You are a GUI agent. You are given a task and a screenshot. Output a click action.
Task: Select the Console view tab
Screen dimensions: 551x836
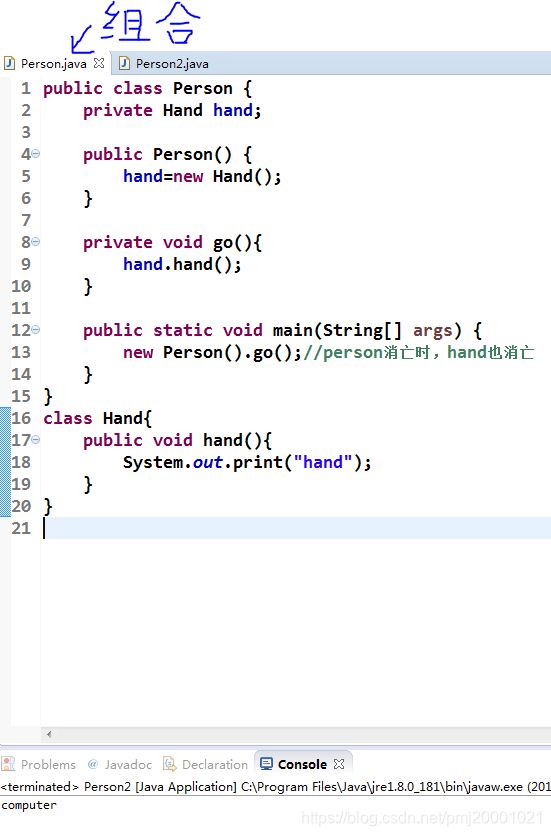point(302,765)
